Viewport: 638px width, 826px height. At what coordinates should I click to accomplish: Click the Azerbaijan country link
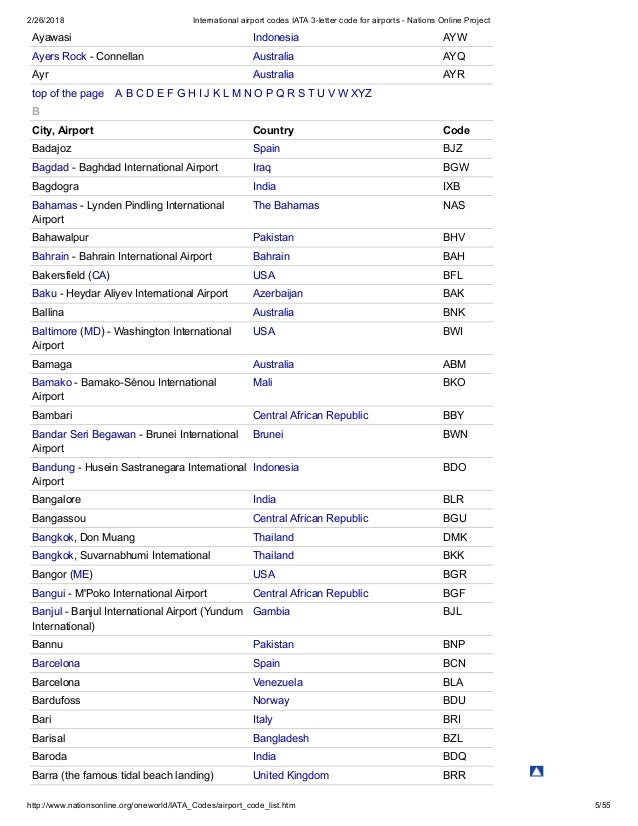(x=278, y=293)
